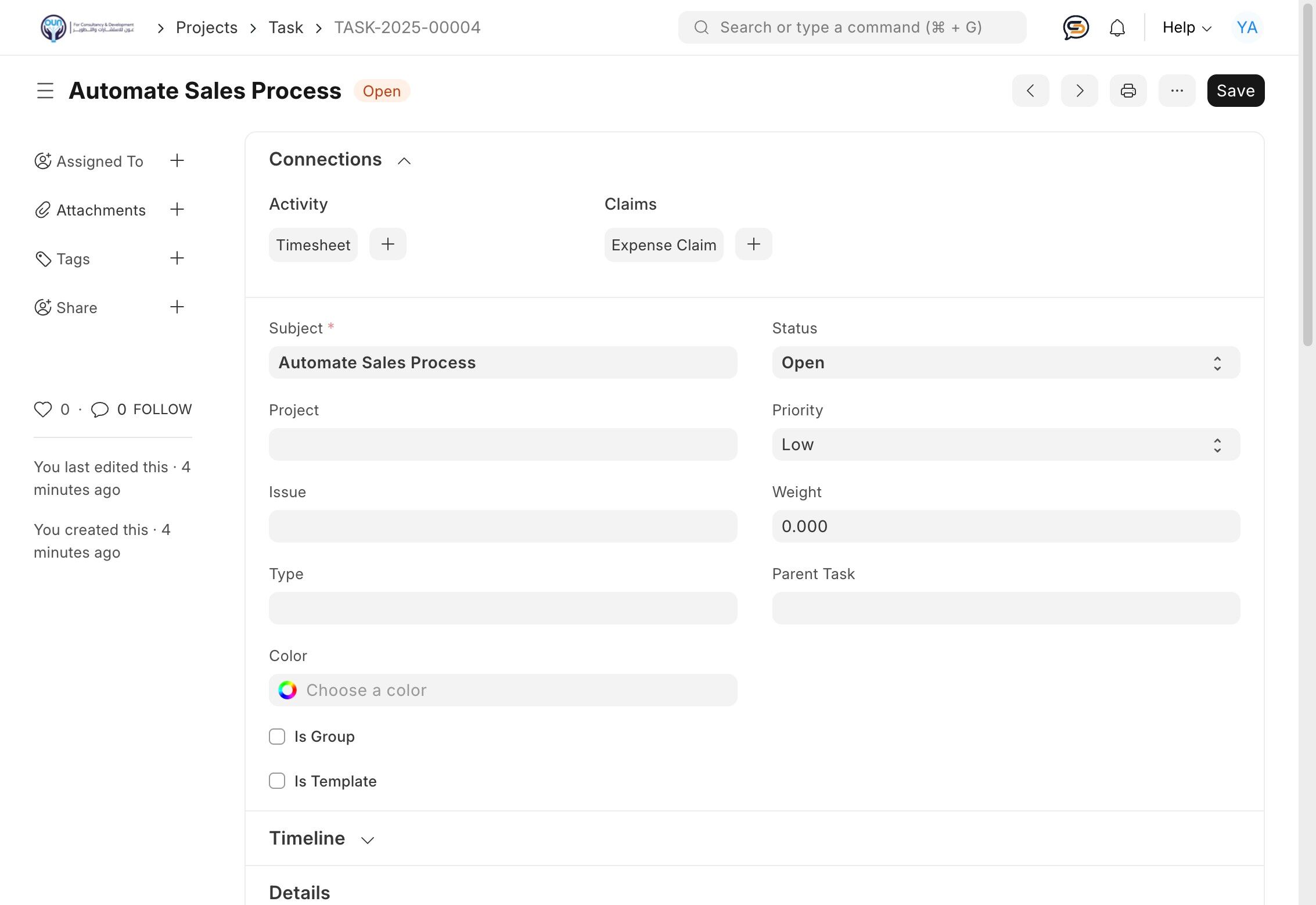1316x905 pixels.
Task: Toggle the sidebar hamburger menu
Action: click(x=45, y=91)
